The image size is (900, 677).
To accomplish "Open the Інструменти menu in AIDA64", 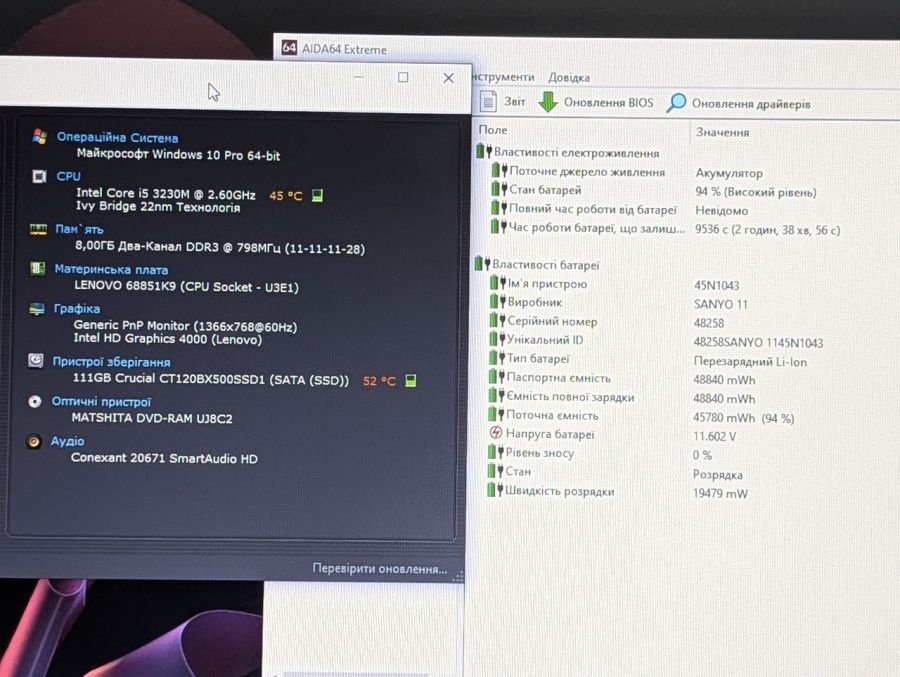I will [503, 77].
